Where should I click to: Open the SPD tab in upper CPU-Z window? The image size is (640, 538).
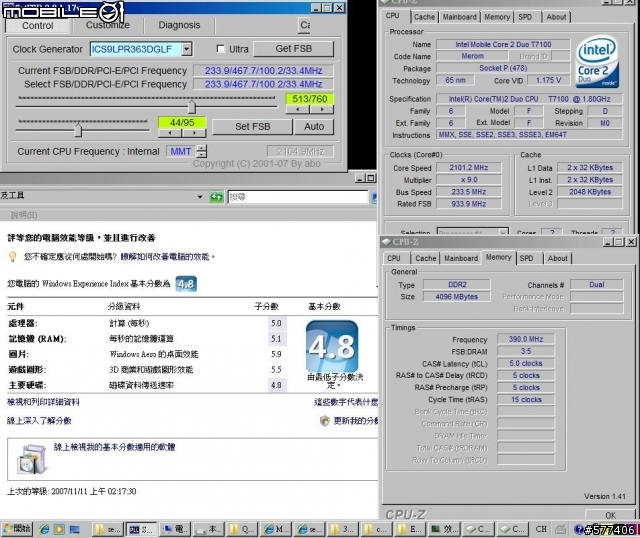click(x=525, y=17)
